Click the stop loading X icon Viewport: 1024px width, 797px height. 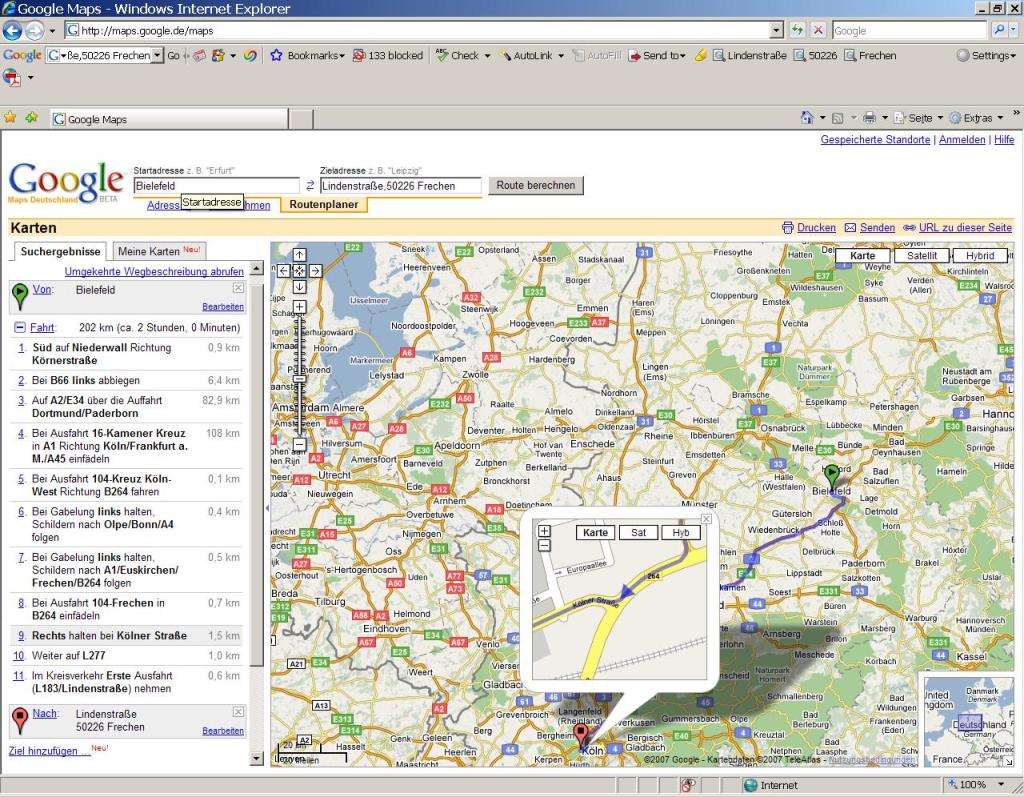(x=818, y=30)
